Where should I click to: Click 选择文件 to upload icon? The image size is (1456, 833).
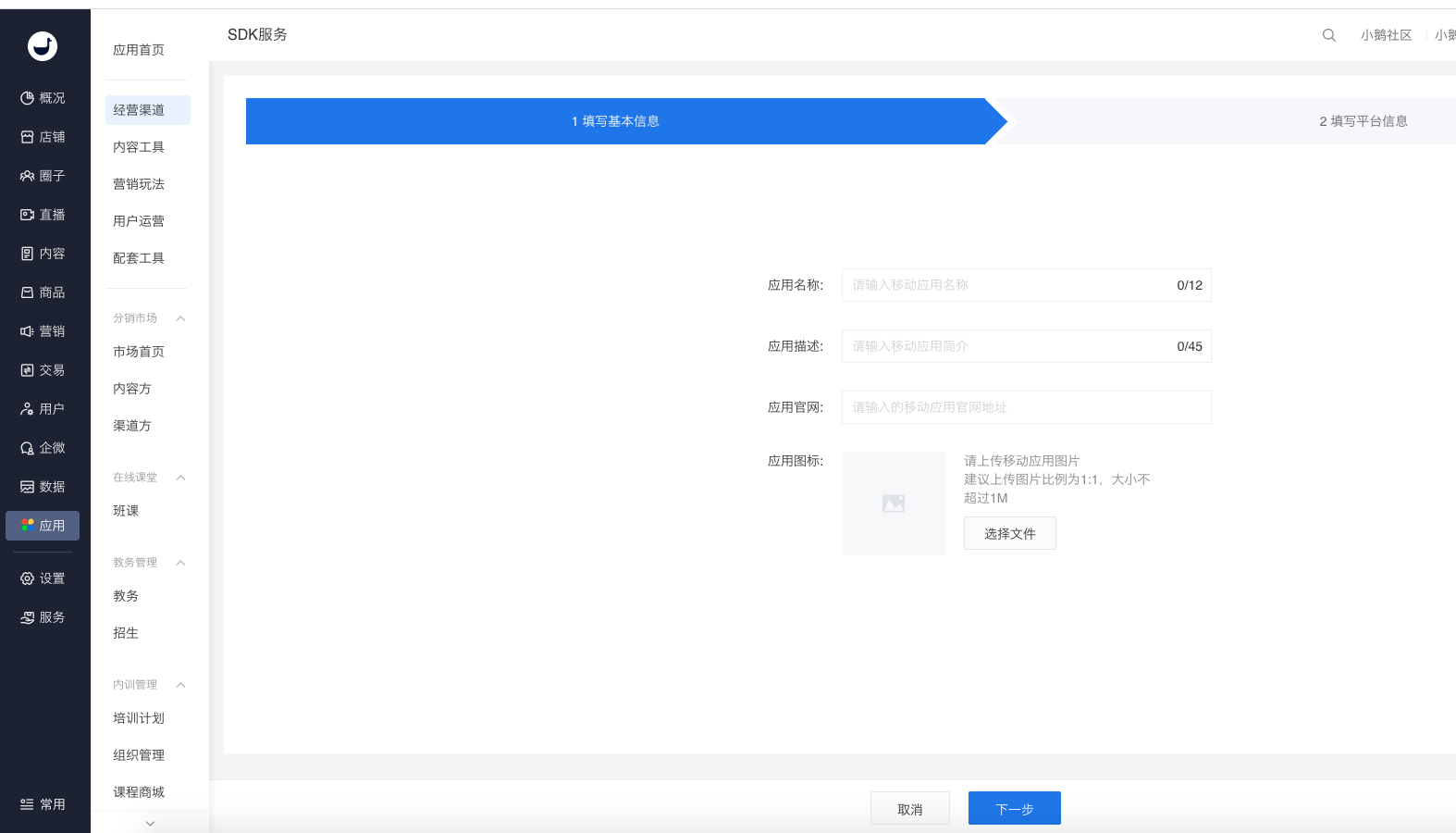click(x=1010, y=533)
